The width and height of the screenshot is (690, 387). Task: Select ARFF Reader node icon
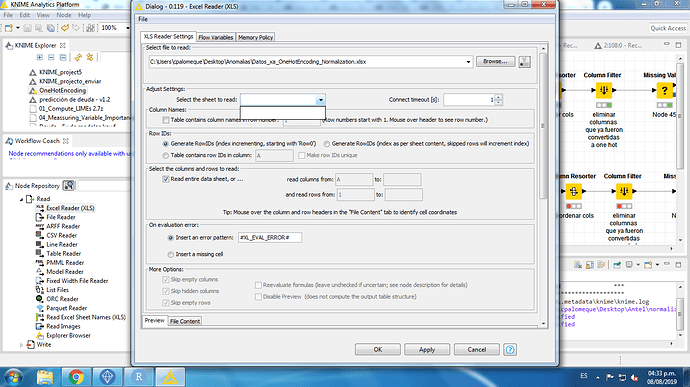(39, 226)
